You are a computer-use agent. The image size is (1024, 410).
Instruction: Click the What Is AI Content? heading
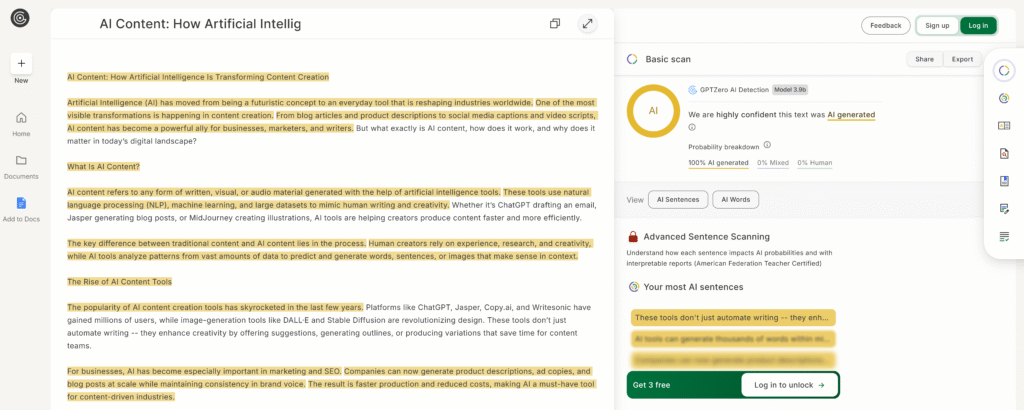(103, 166)
